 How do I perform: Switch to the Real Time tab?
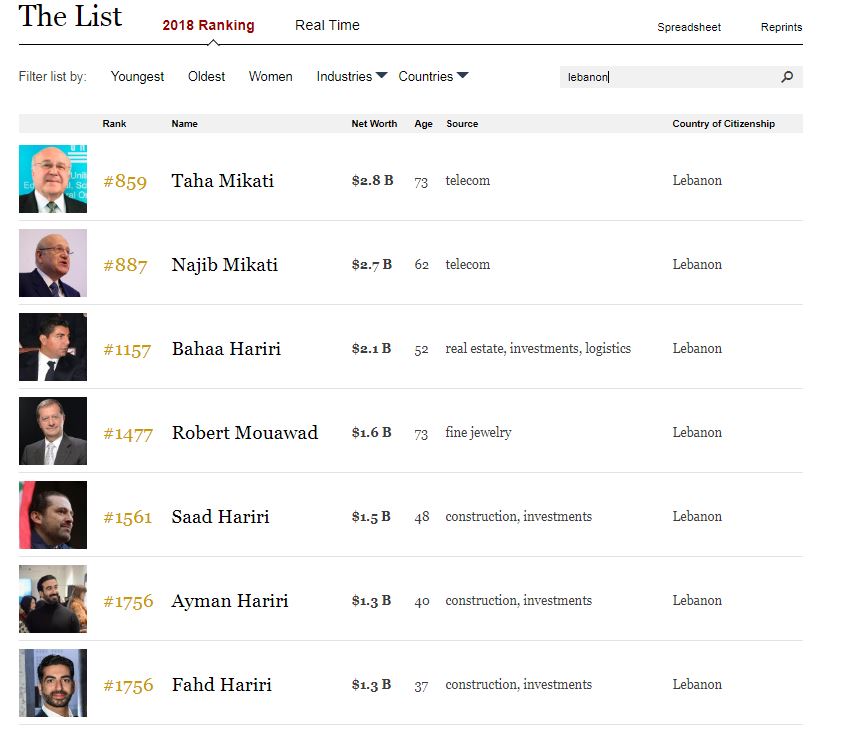[x=327, y=25]
